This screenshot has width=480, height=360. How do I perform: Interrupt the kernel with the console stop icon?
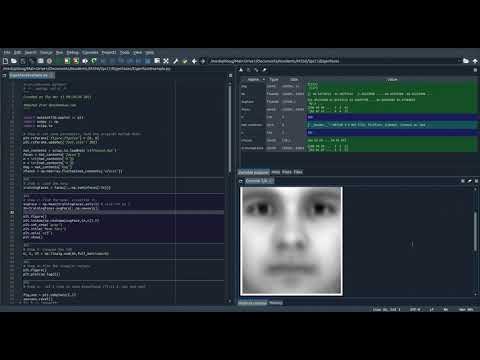tap(463, 181)
